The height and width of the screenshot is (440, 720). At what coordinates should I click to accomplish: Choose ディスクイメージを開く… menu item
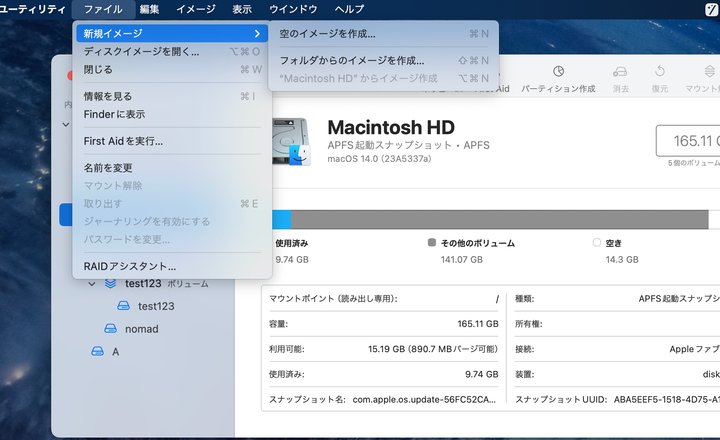point(172,51)
